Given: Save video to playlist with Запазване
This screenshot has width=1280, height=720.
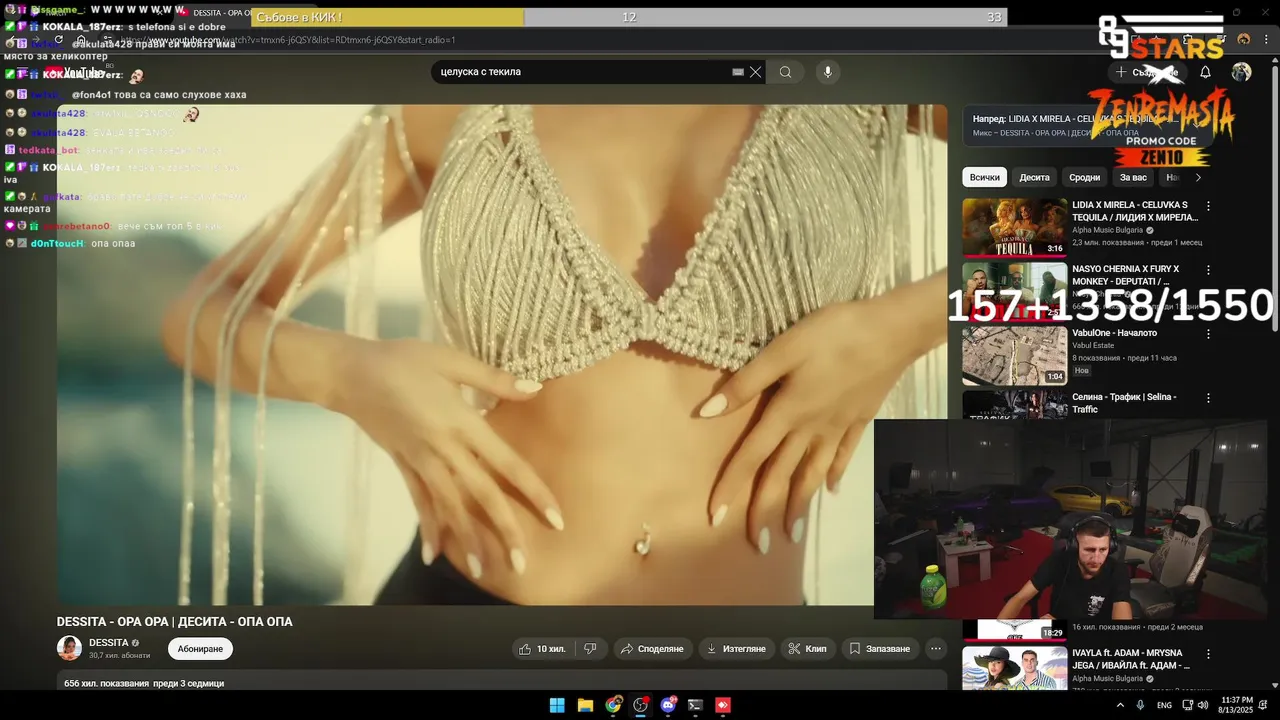Looking at the screenshot, I should coord(880,649).
